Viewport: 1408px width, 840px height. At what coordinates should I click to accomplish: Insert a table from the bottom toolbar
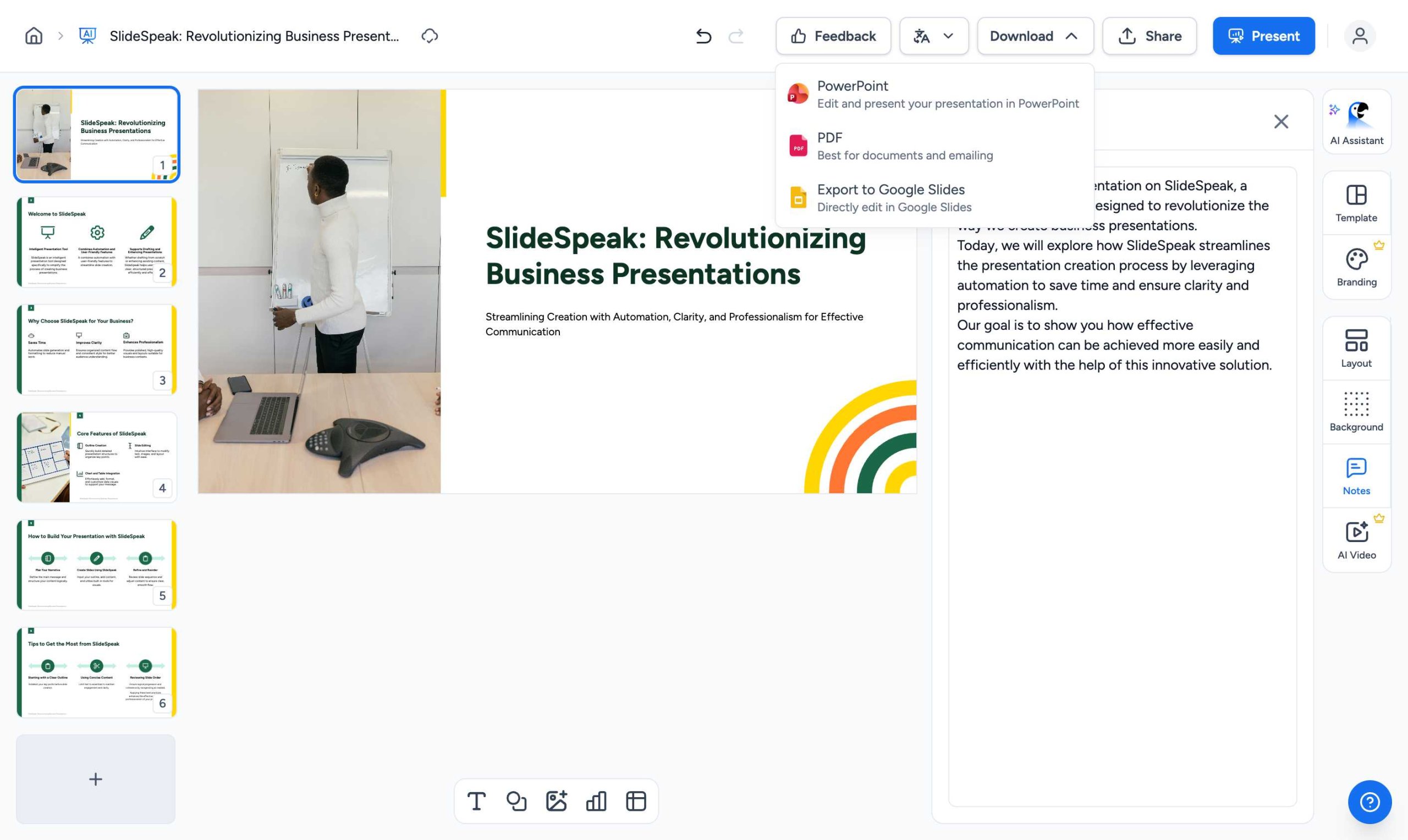[636, 801]
